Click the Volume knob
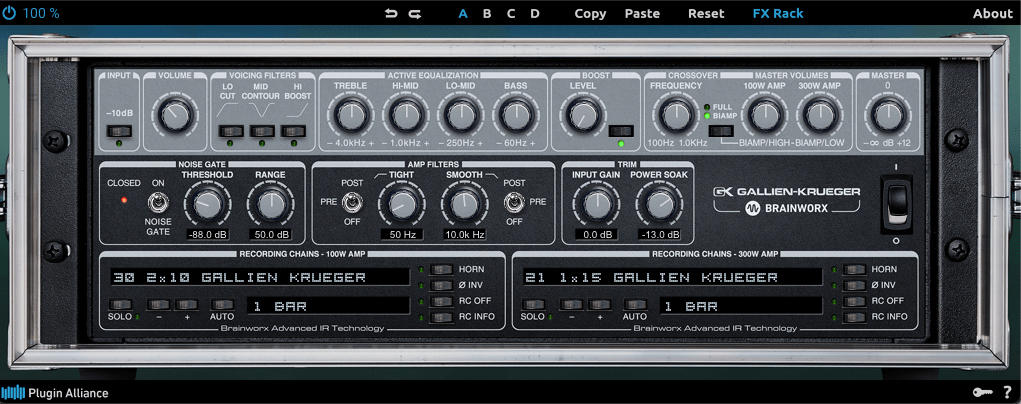 pyautogui.click(x=175, y=113)
